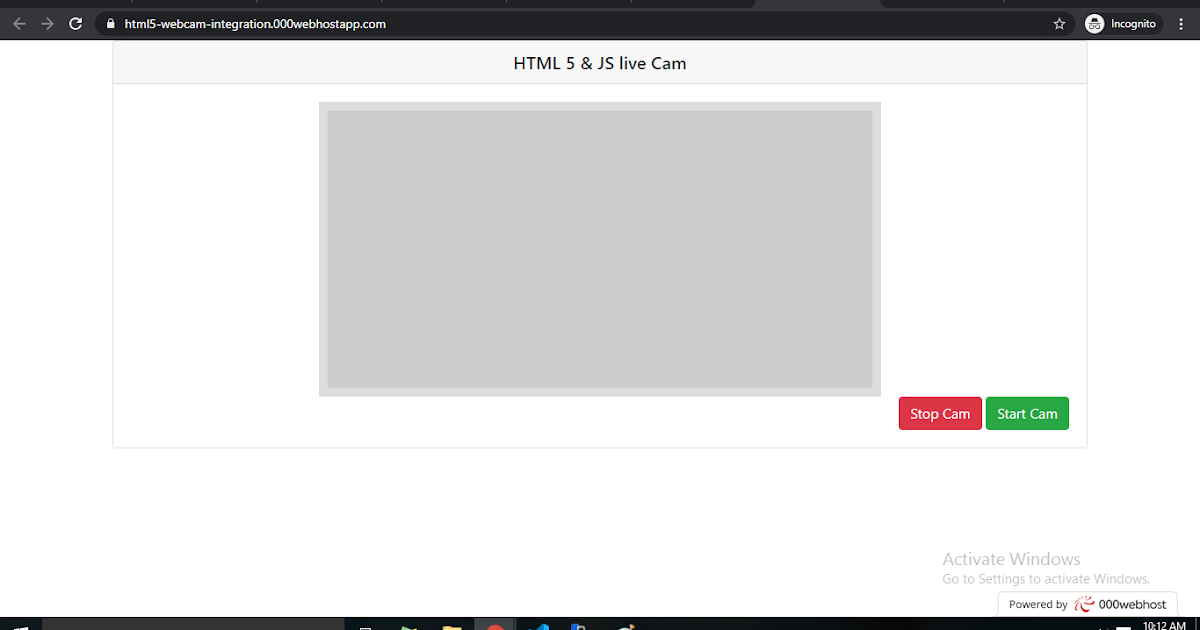This screenshot has width=1200, height=630.
Task: Click the gray webcam preview area
Action: tap(600, 249)
